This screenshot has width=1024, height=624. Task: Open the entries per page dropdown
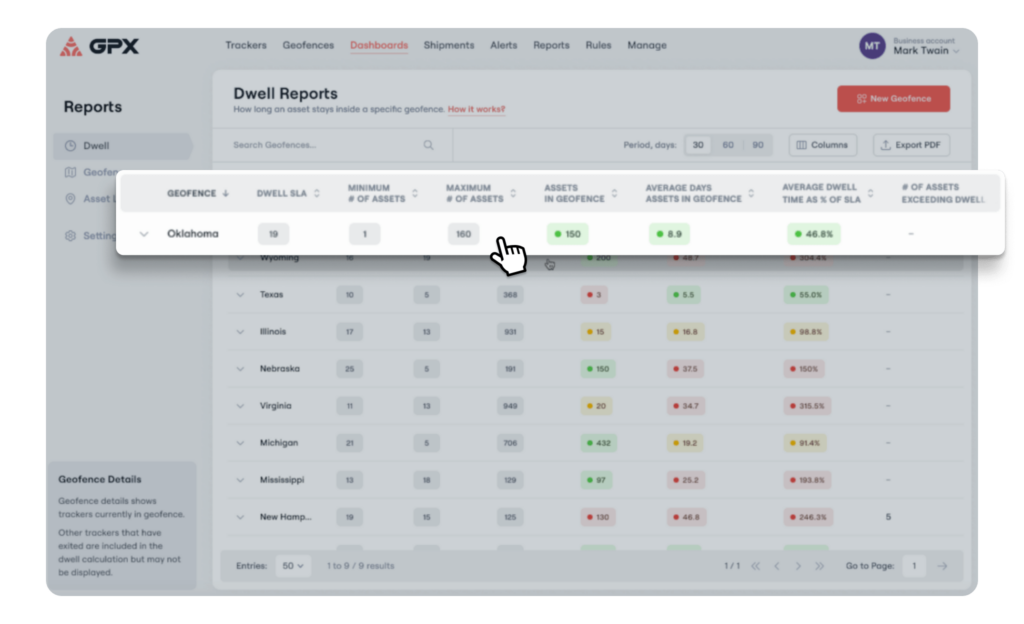pyautogui.click(x=293, y=566)
